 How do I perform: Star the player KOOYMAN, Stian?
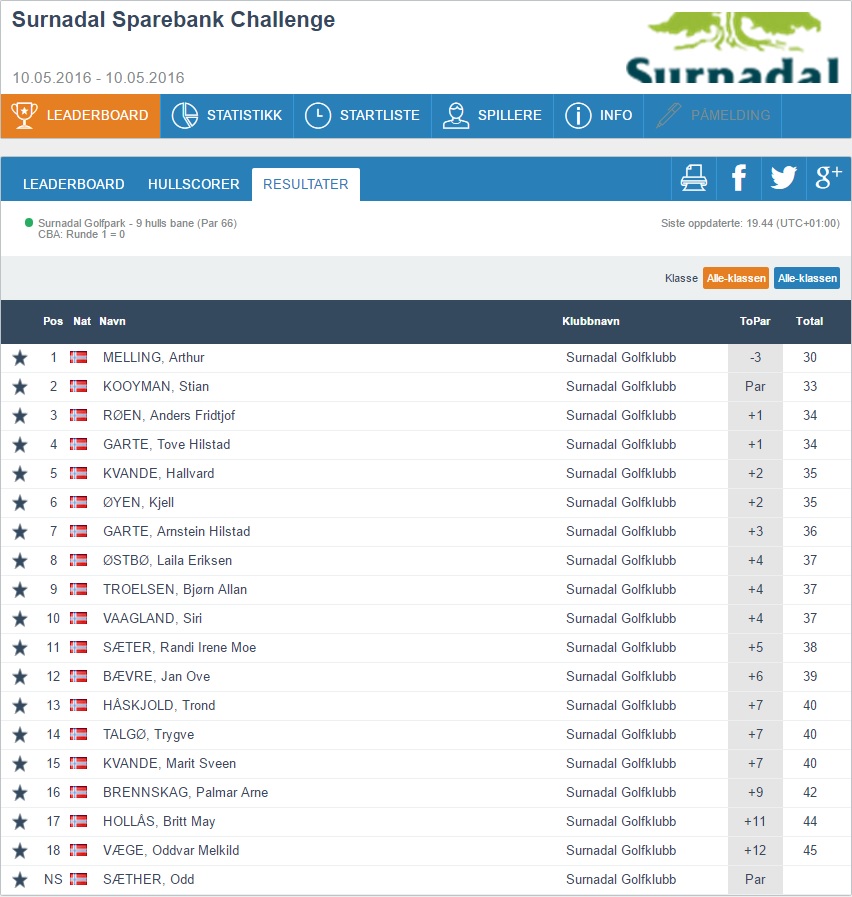coord(20,386)
